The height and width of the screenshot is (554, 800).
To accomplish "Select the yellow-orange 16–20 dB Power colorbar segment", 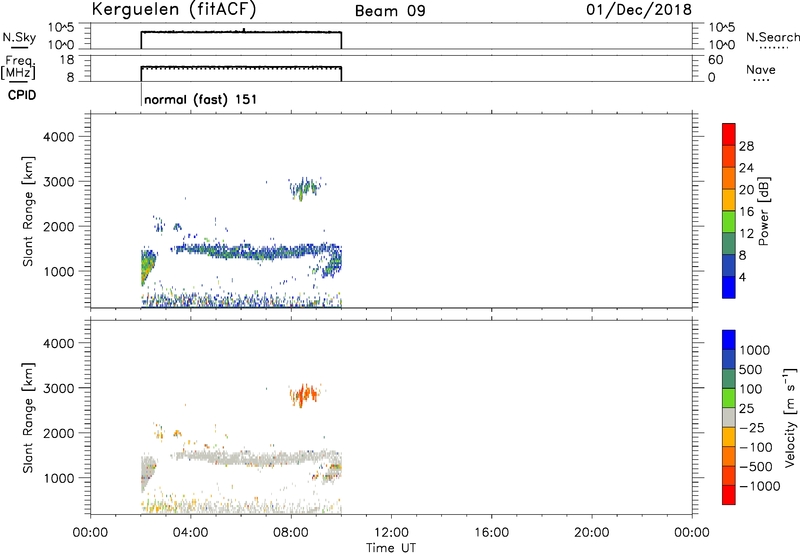I will click(x=729, y=199).
